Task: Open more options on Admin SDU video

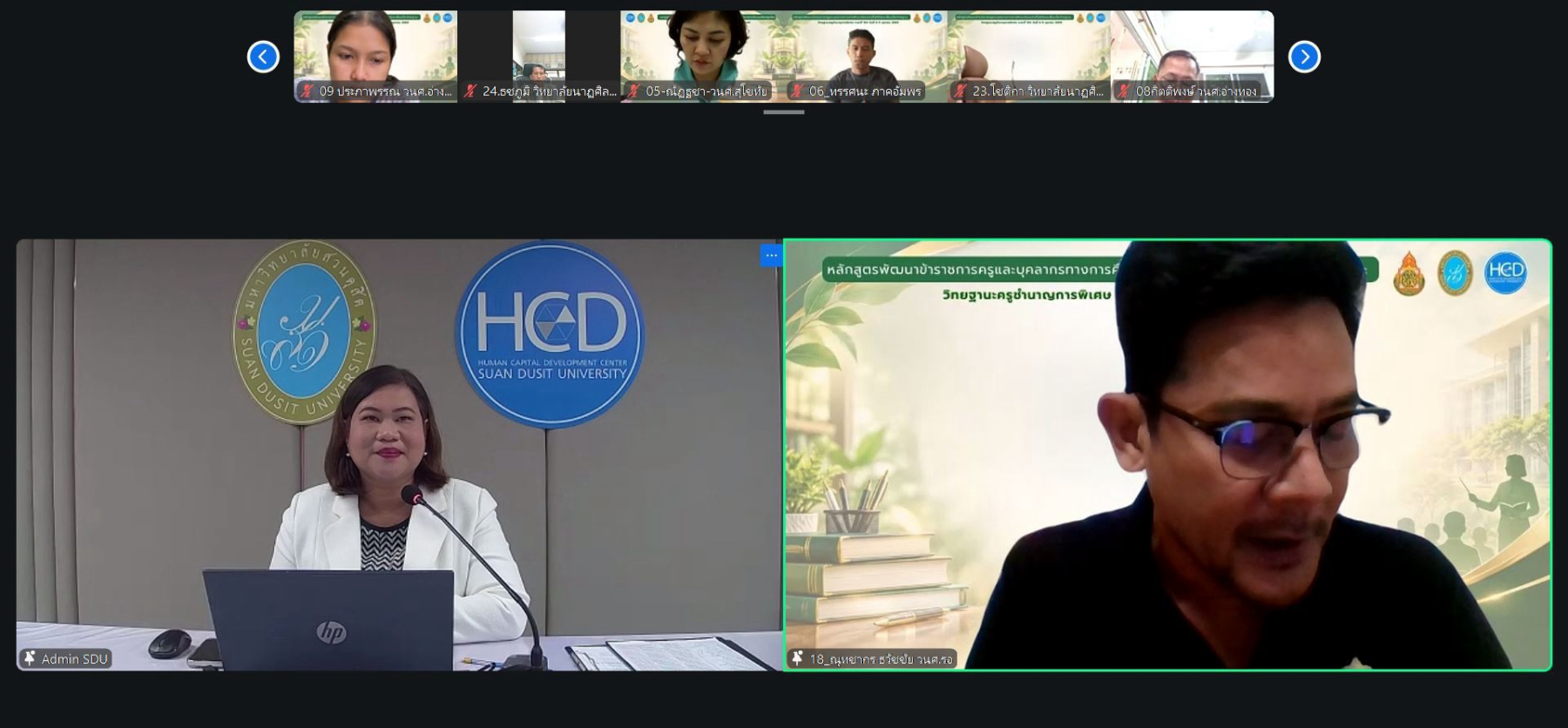Action: 771,255
